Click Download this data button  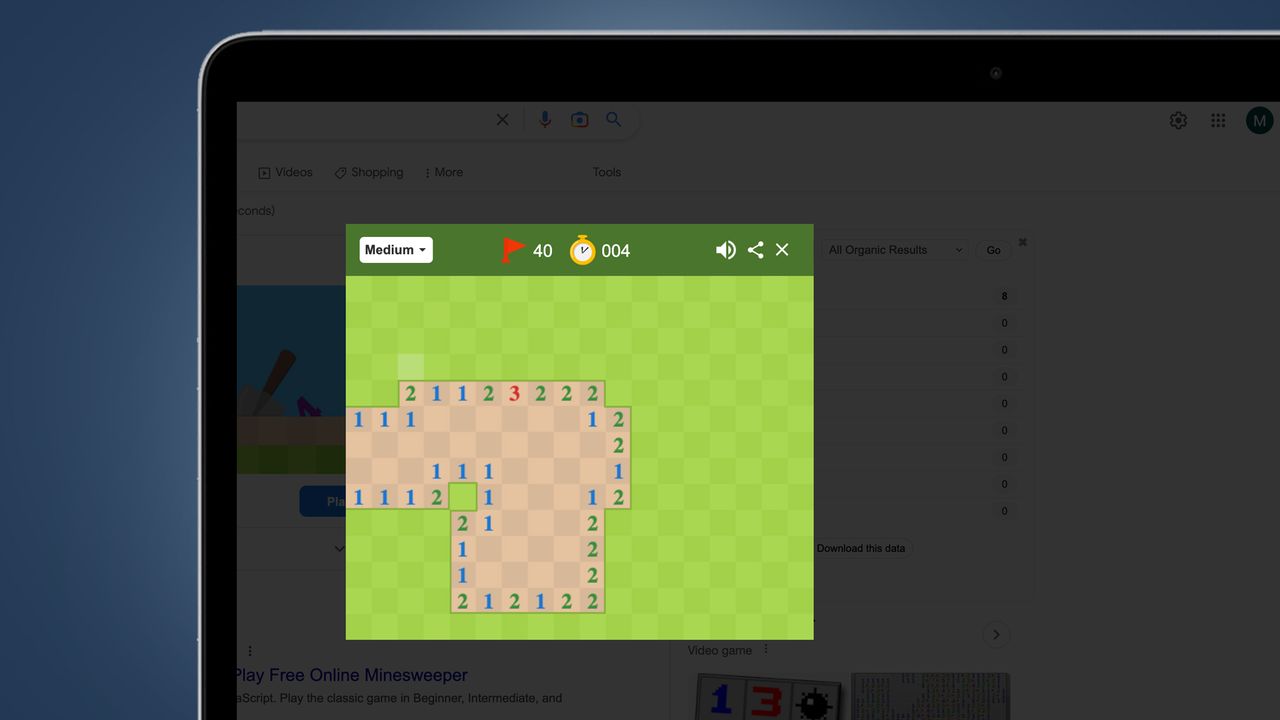coord(861,548)
